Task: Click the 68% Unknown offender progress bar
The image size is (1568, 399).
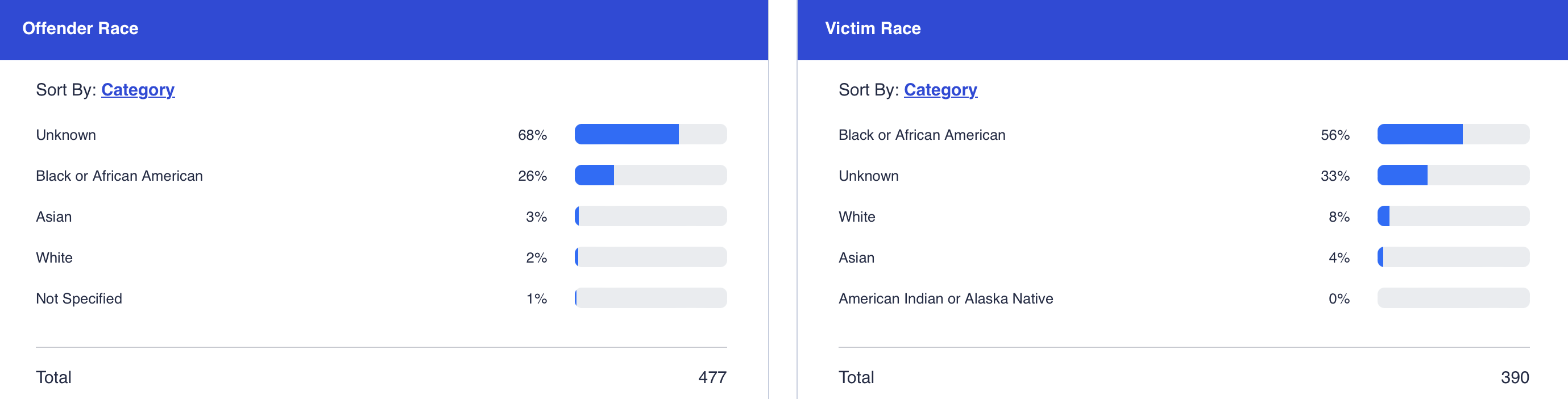Action: pyautogui.click(x=650, y=134)
